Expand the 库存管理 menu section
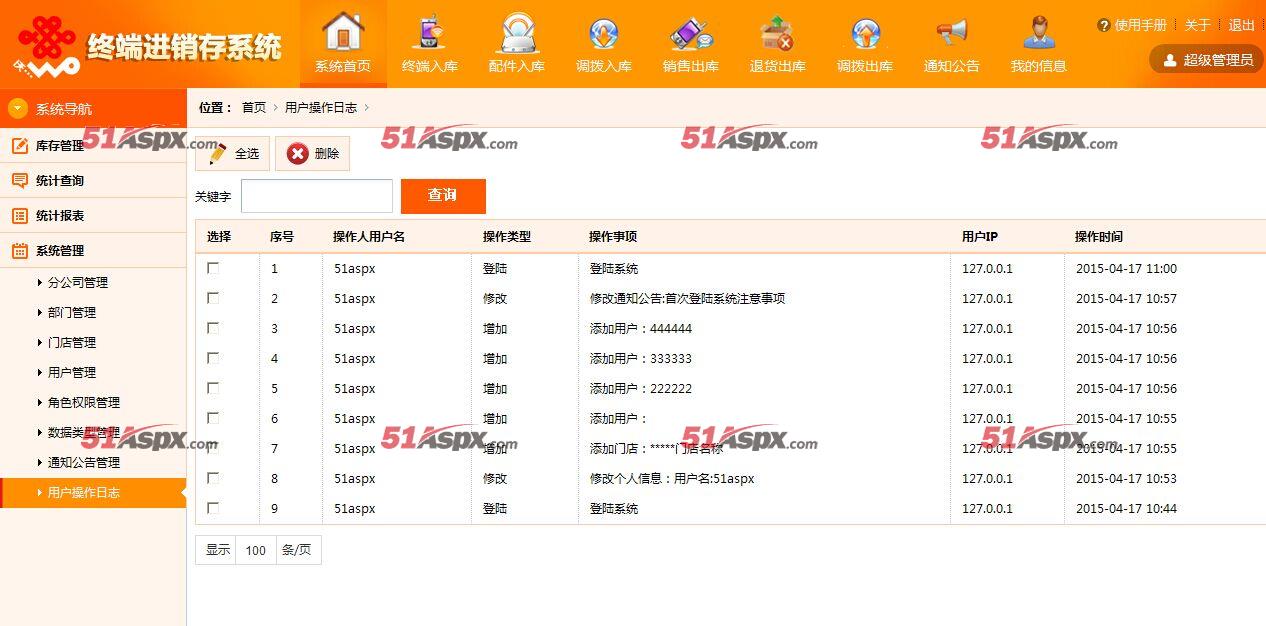 click(x=60, y=146)
